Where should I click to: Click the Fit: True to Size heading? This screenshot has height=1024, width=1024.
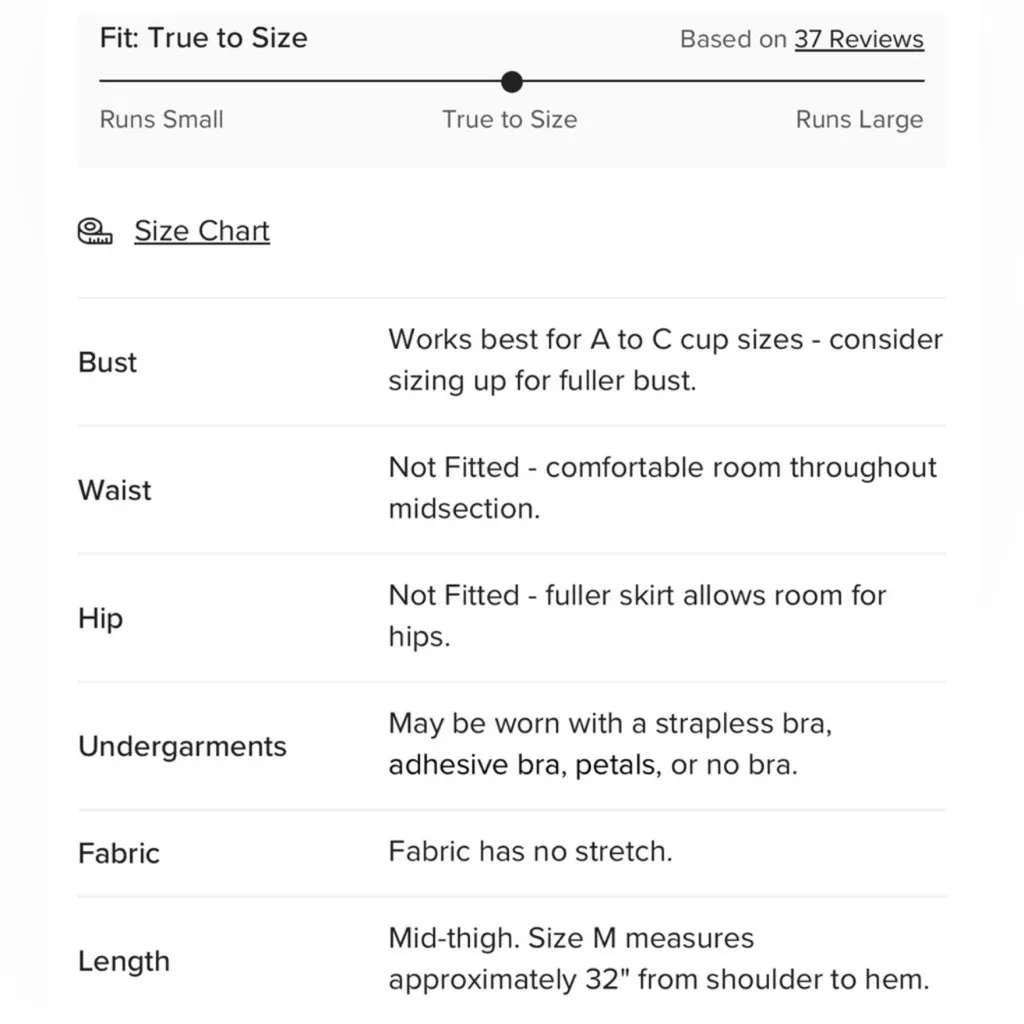click(204, 38)
